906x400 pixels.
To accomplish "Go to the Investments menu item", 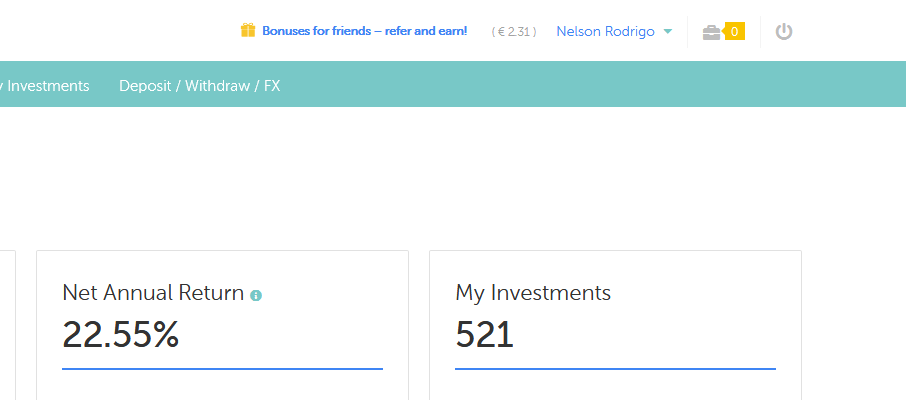I will 47,86.
